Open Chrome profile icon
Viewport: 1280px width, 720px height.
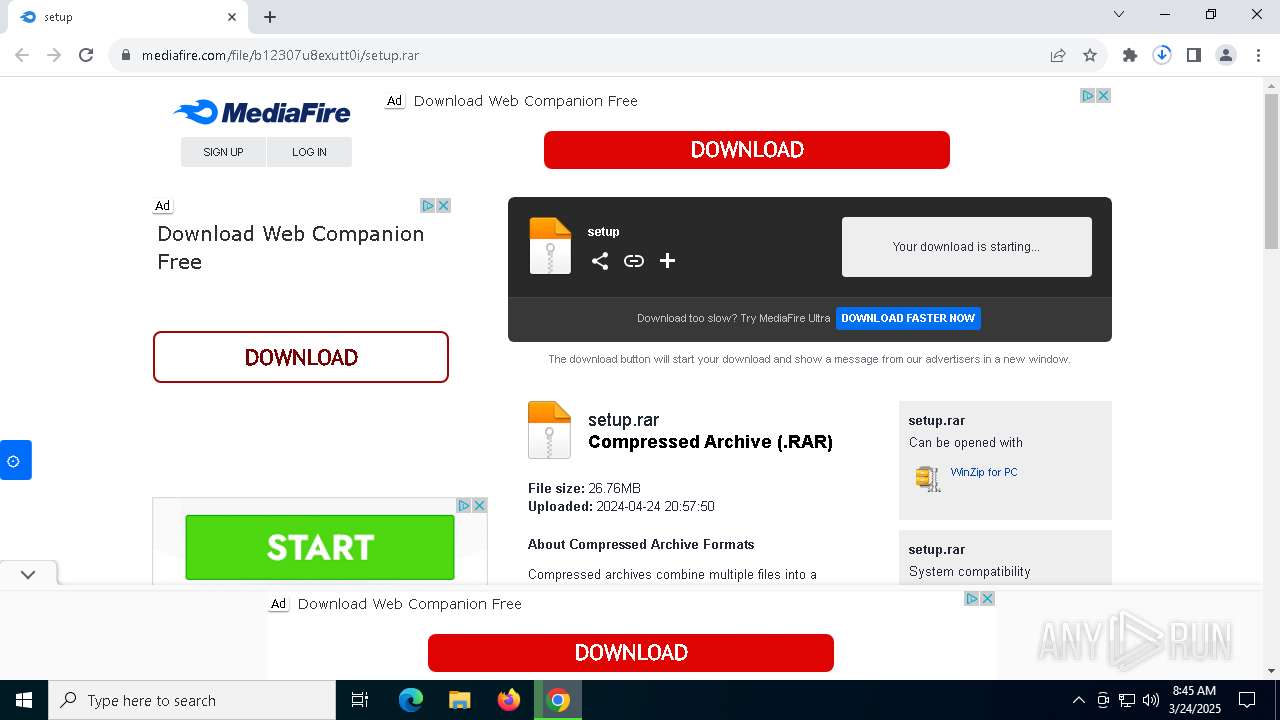coord(1226,55)
